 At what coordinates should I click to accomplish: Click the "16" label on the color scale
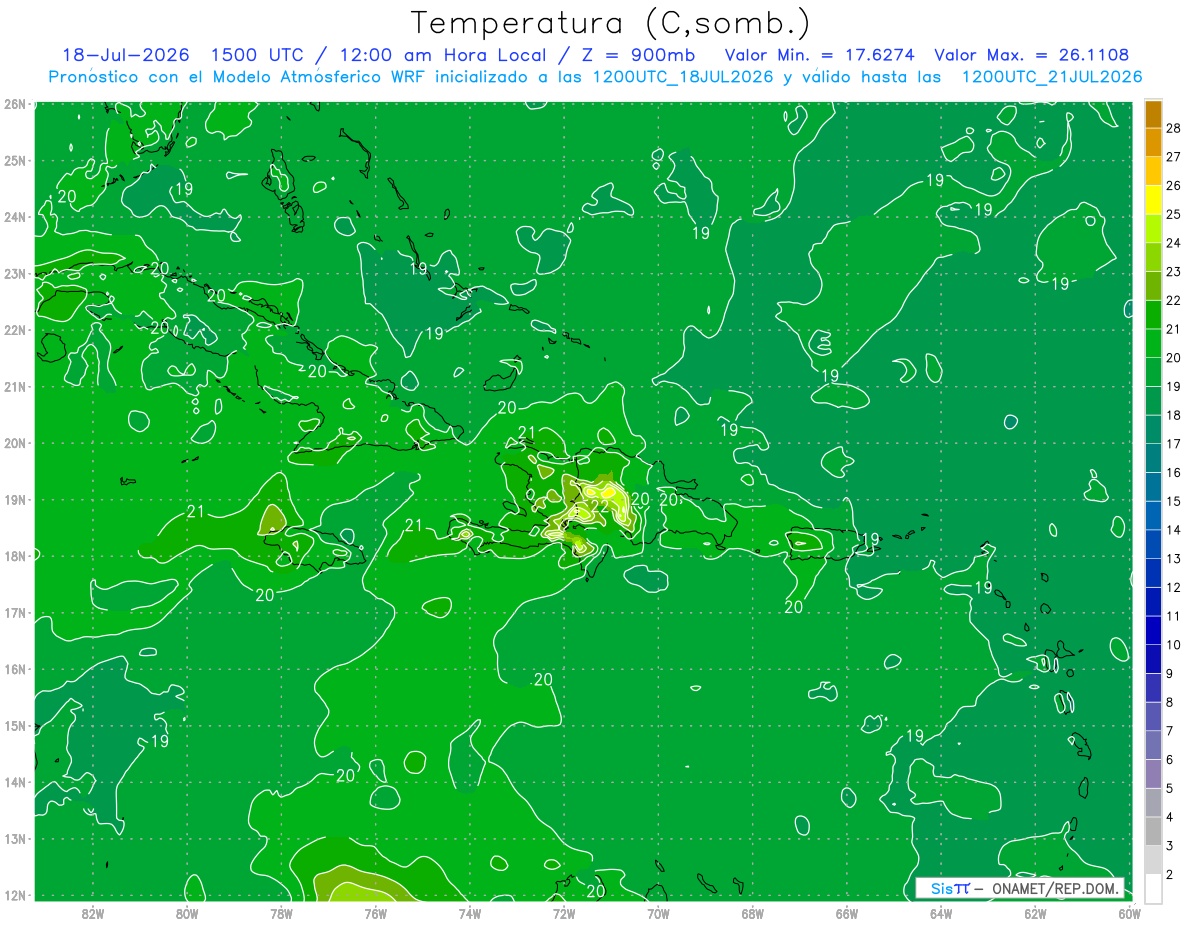point(1175,473)
